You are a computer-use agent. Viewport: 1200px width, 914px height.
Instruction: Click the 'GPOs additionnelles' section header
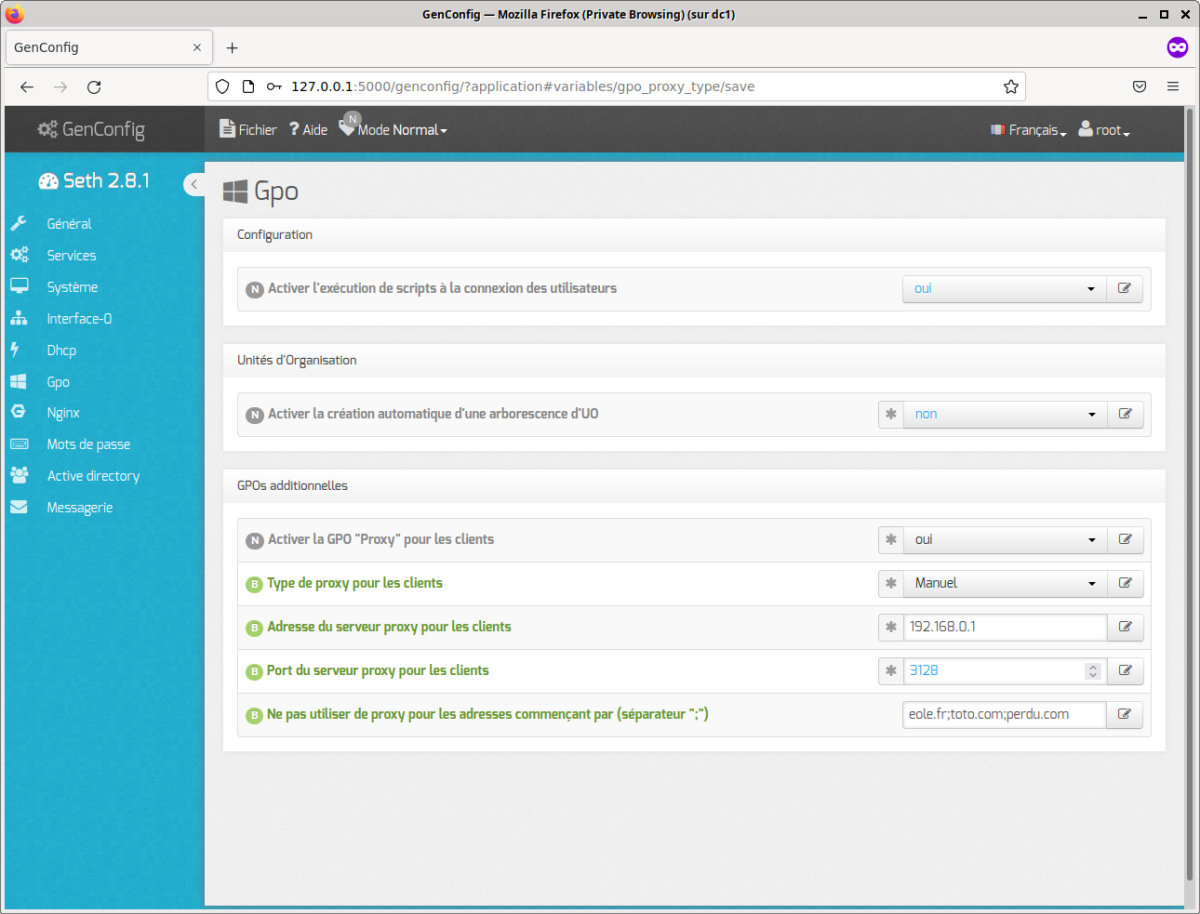(x=292, y=485)
